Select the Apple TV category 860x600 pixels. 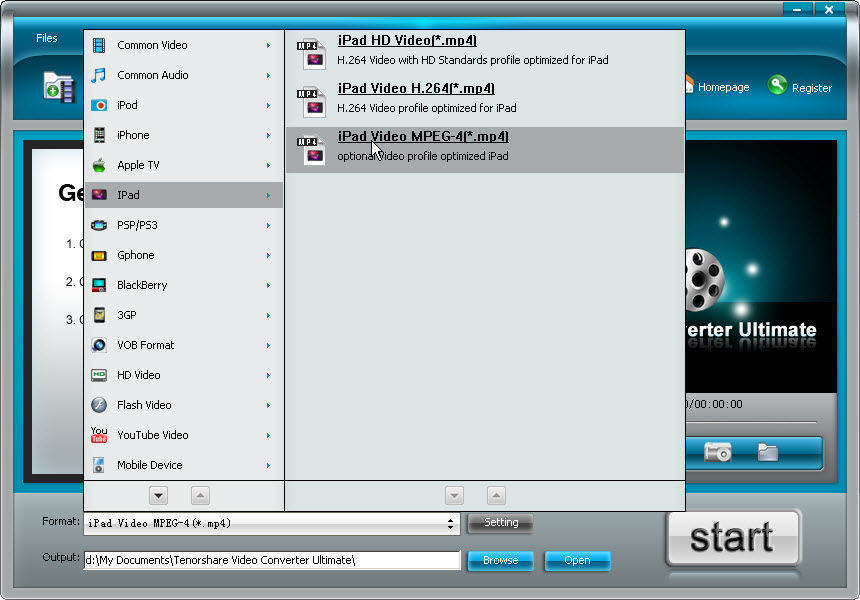[x=184, y=165]
